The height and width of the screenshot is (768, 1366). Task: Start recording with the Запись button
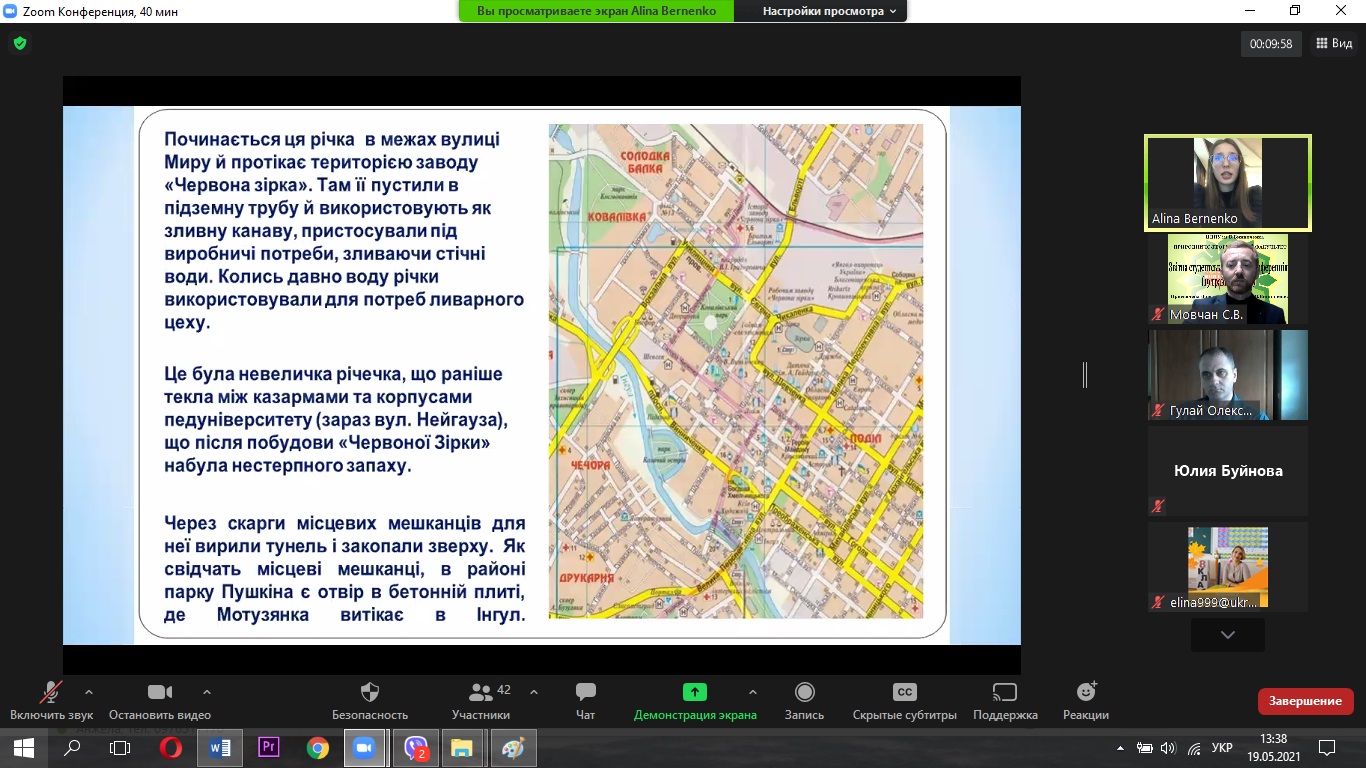(804, 693)
